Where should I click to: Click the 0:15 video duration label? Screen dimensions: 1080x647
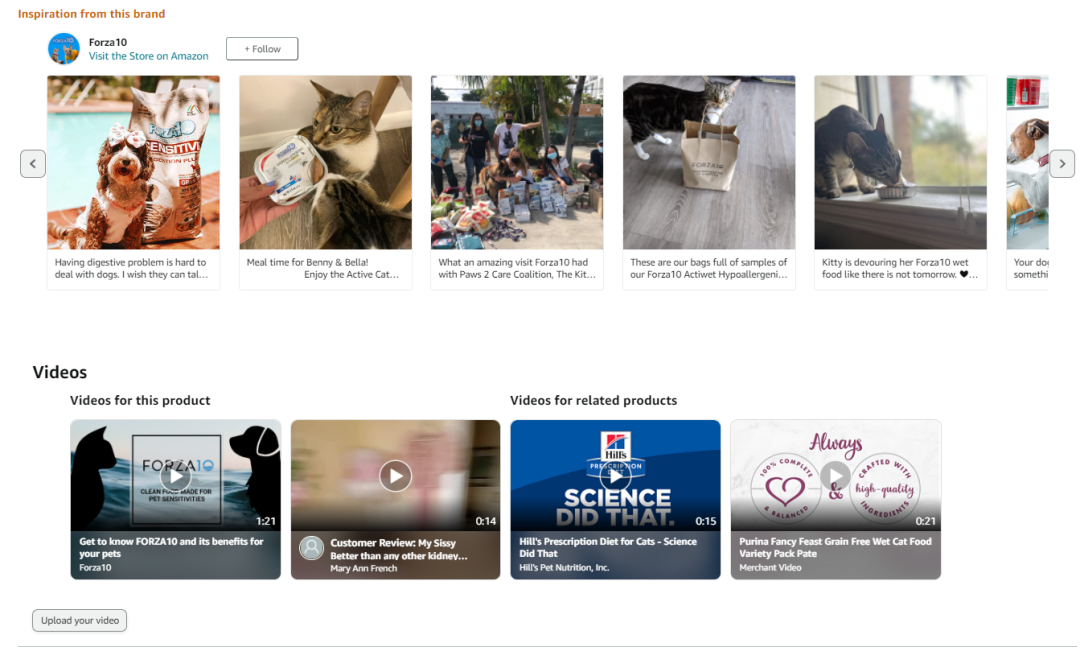click(705, 522)
